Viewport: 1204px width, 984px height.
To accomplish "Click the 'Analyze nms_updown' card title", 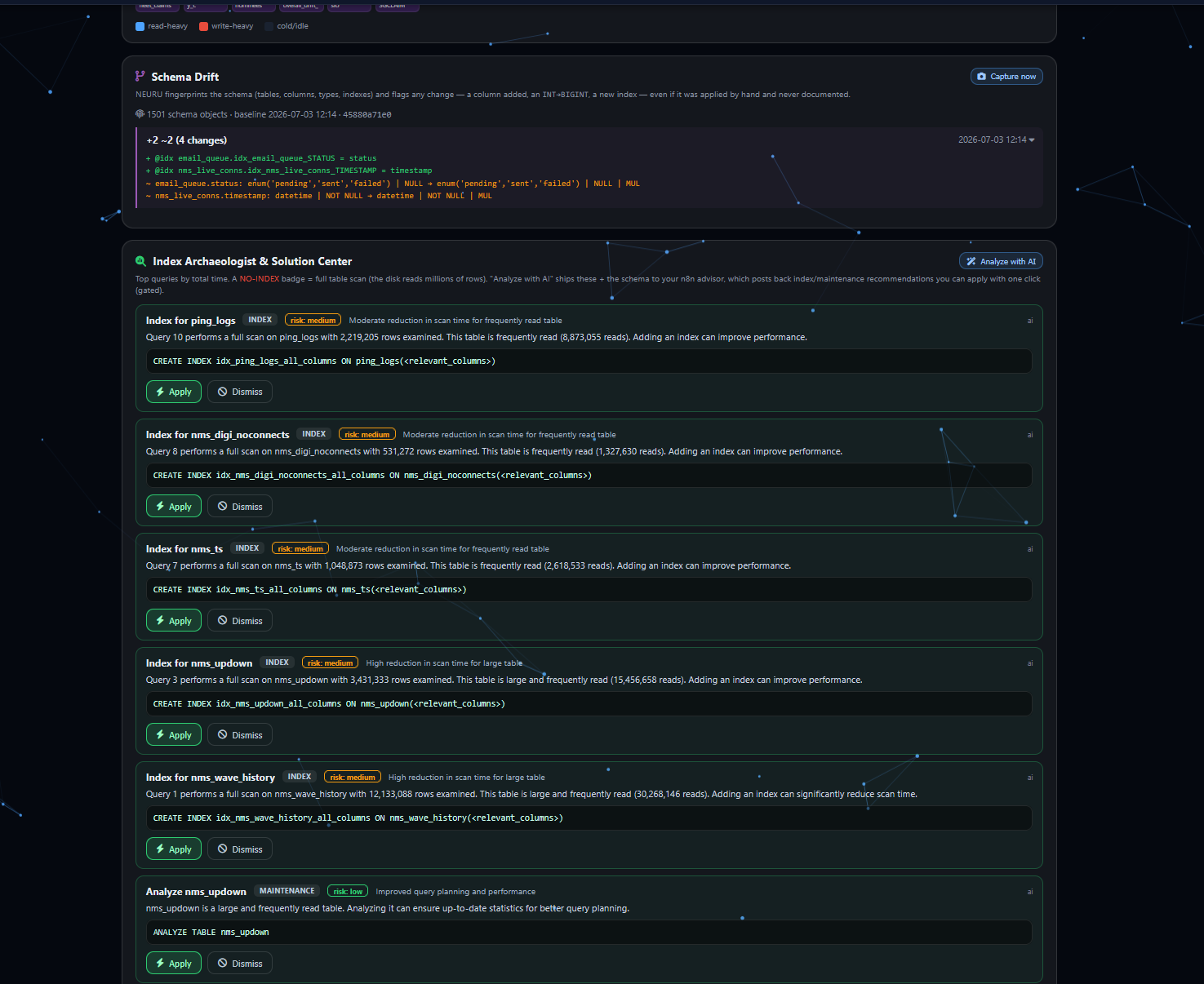I will (196, 892).
